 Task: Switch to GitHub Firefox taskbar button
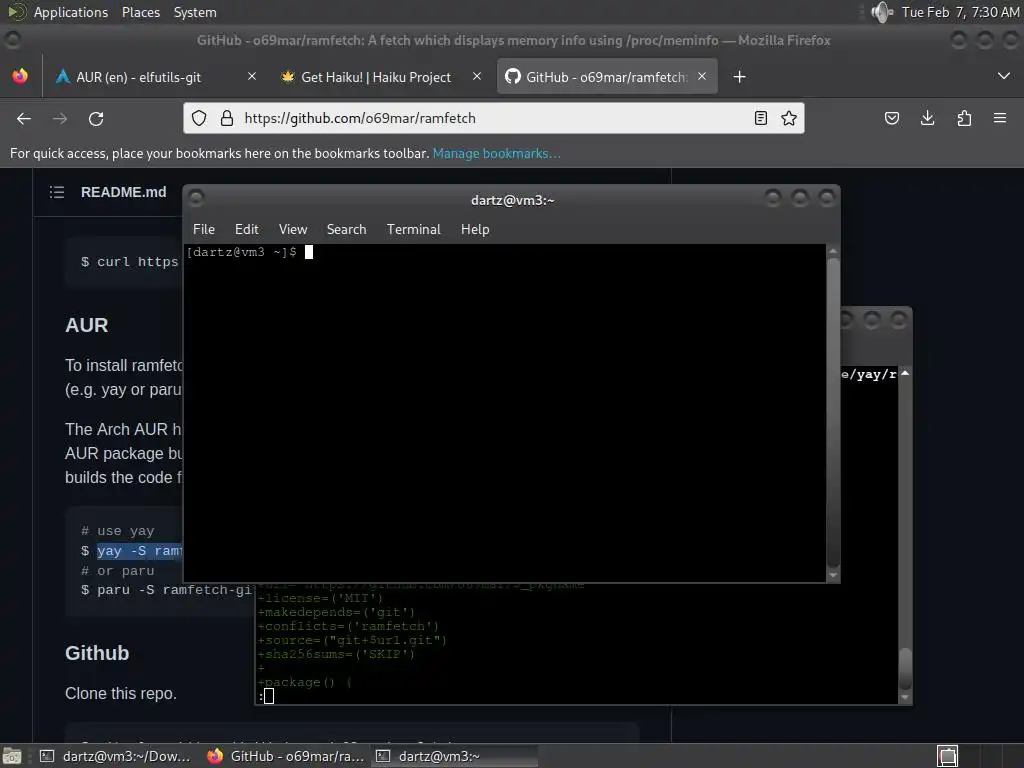pyautogui.click(x=286, y=756)
